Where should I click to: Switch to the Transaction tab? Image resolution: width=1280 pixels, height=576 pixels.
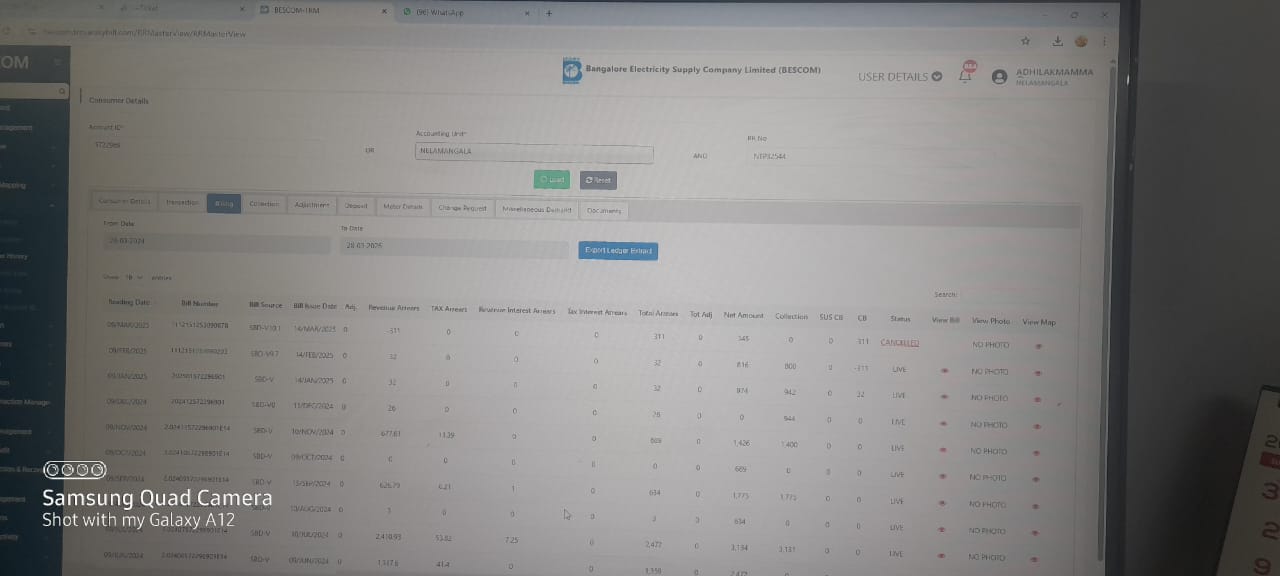click(x=182, y=203)
